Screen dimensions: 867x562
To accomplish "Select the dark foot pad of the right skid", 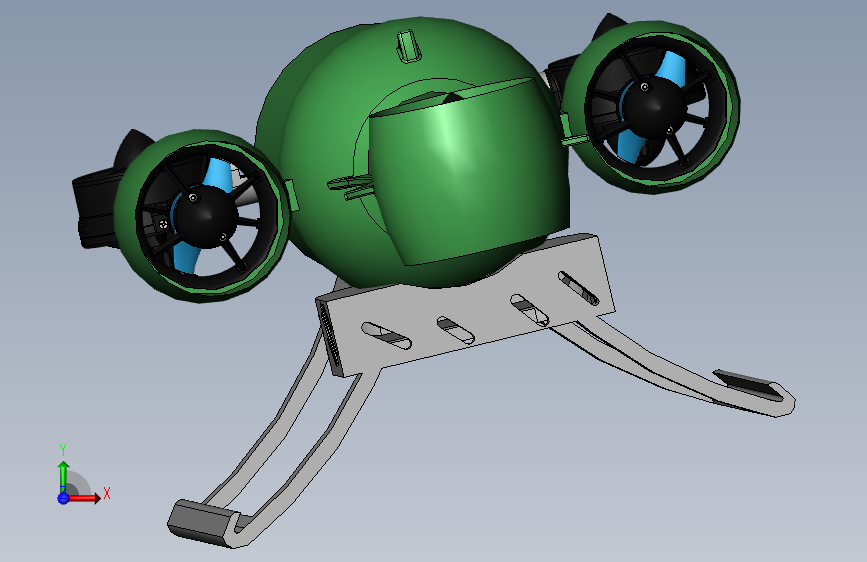I will (749, 384).
